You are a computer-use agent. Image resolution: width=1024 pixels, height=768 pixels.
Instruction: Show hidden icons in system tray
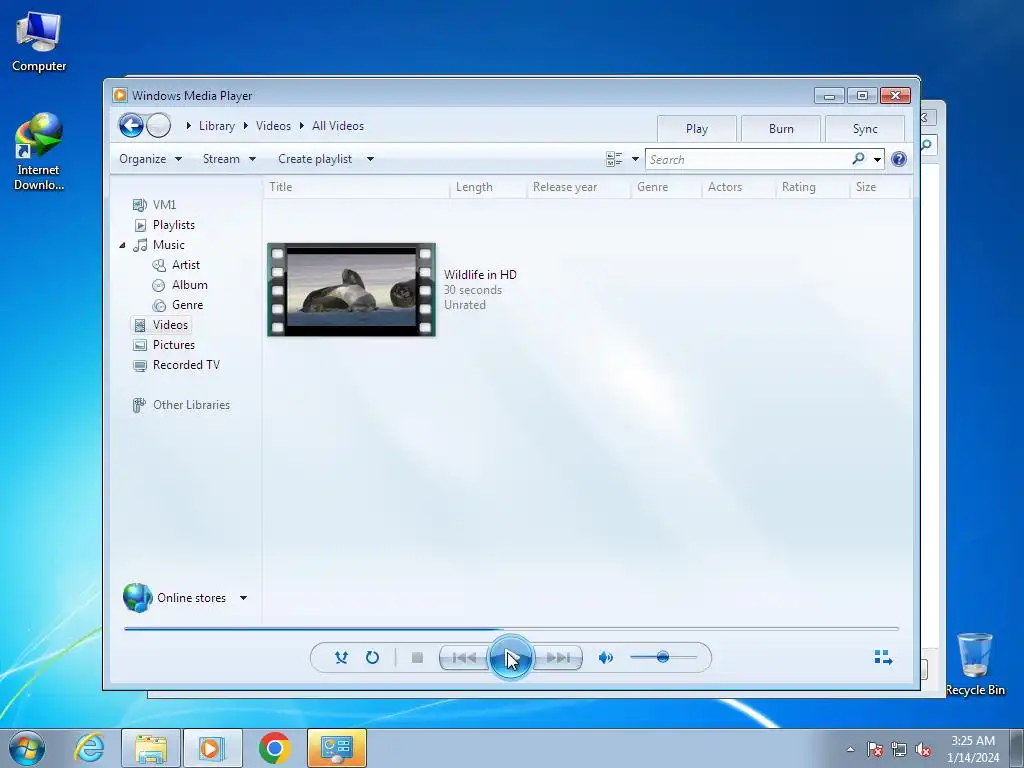(x=850, y=749)
